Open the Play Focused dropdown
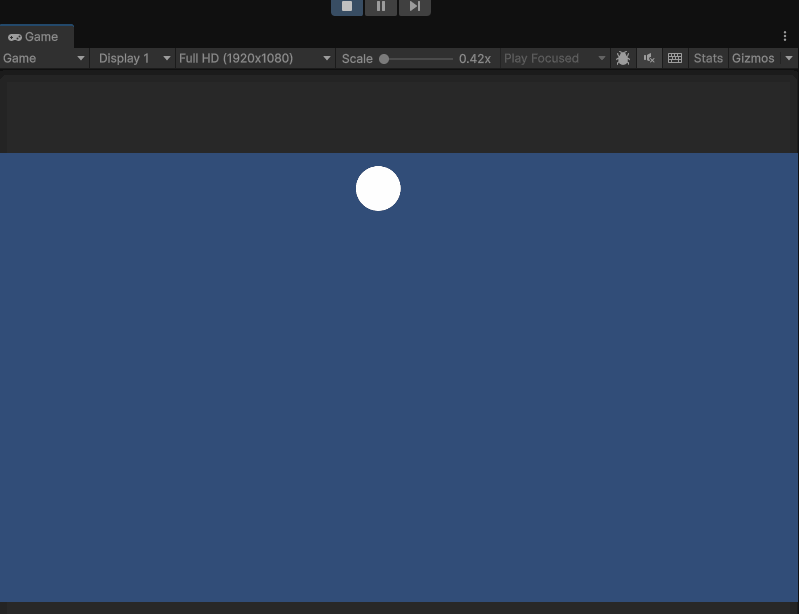799x614 pixels. click(x=554, y=59)
